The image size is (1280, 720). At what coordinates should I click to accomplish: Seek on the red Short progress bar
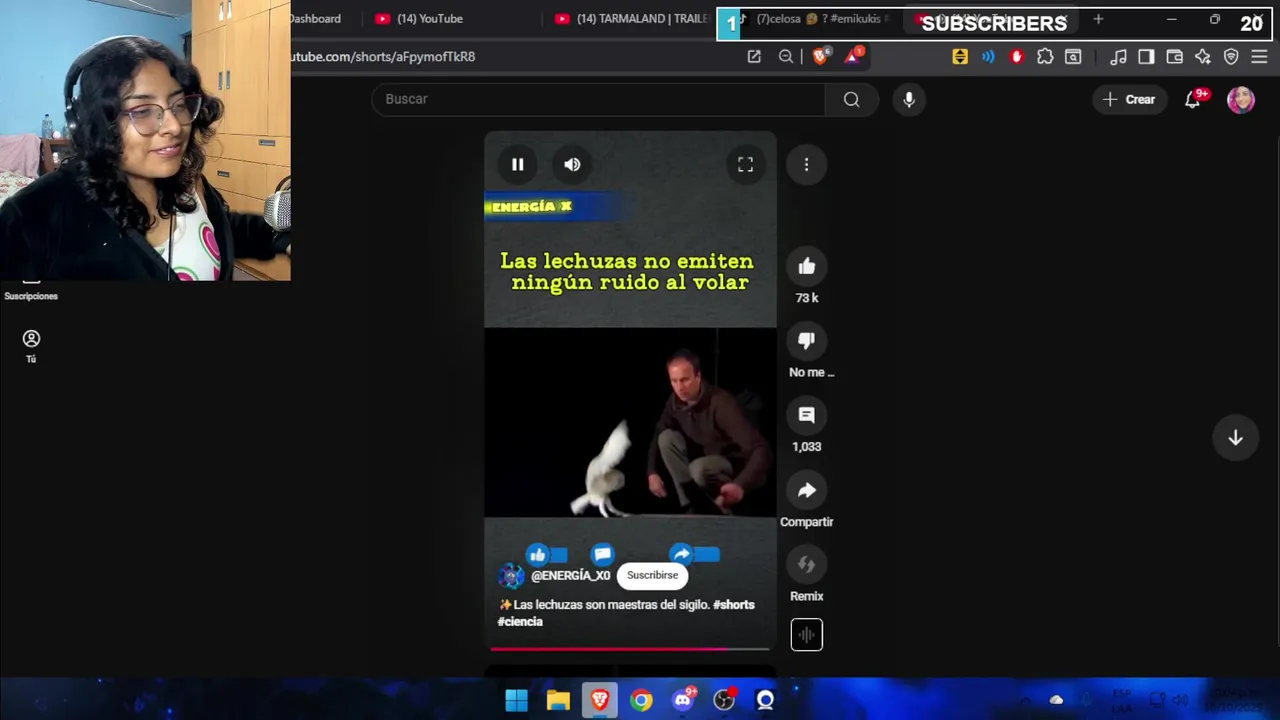click(x=630, y=648)
